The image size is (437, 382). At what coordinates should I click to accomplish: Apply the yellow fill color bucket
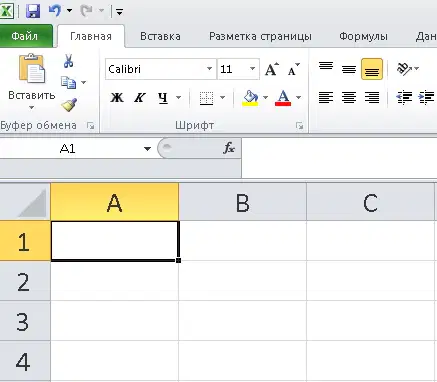pyautogui.click(x=250, y=98)
